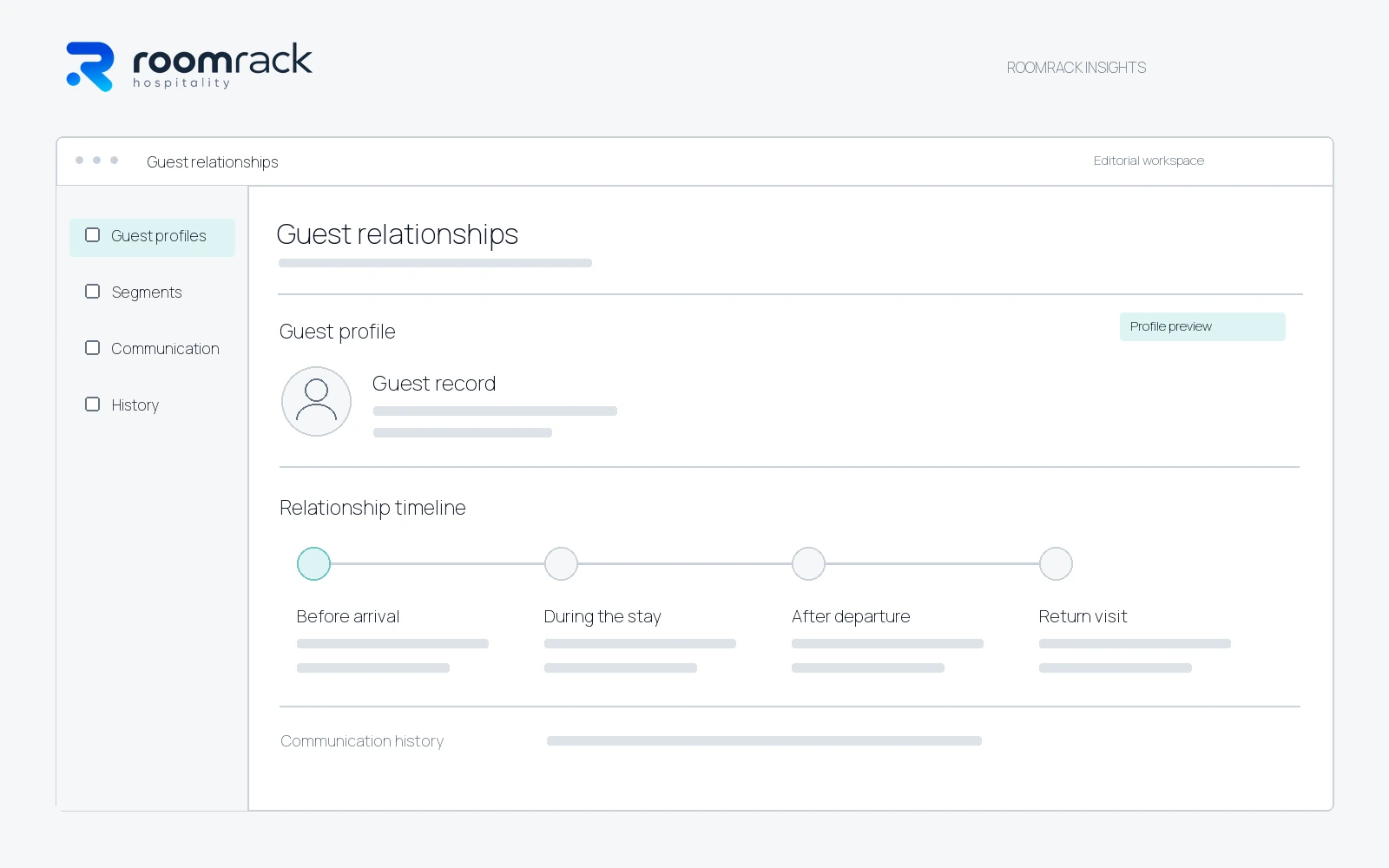Click the Guest record title
Viewport: 1389px width, 868px height.
pos(434,384)
